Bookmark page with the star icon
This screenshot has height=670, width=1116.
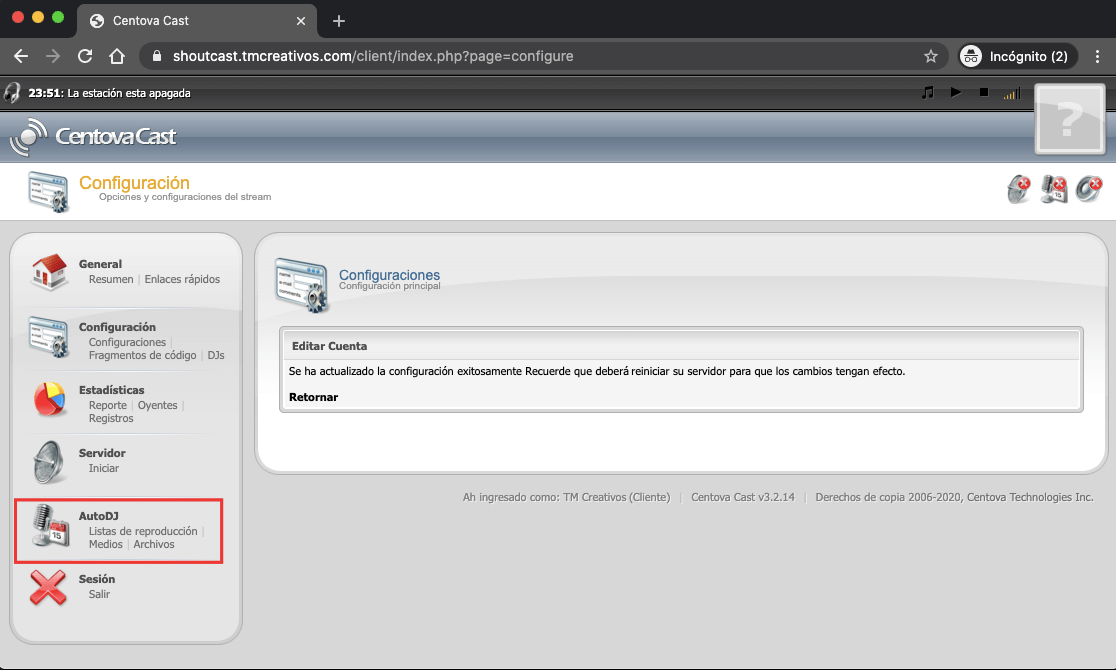pos(930,56)
